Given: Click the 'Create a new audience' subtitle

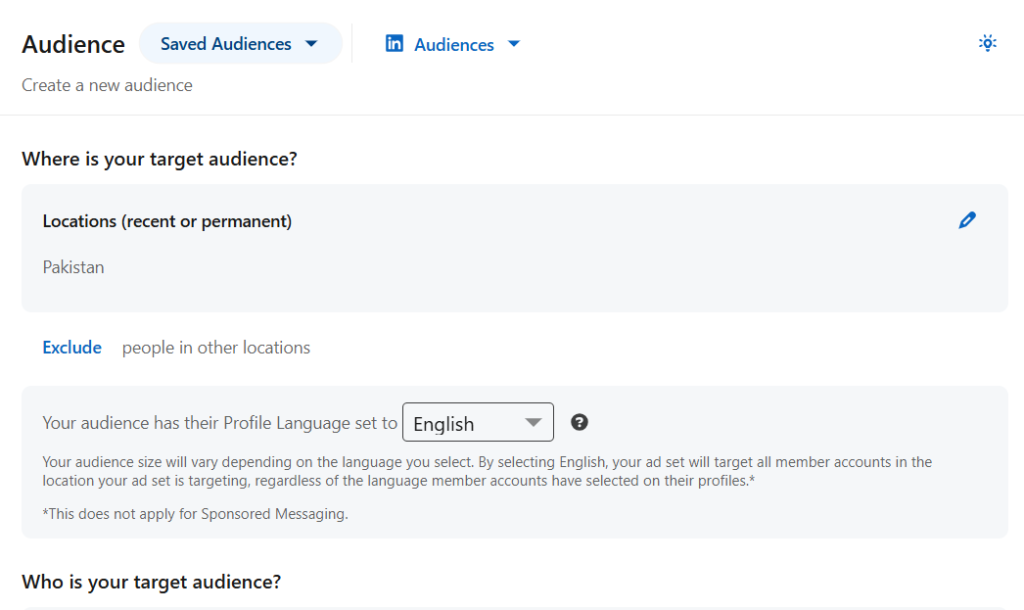Looking at the screenshot, I should coord(107,85).
